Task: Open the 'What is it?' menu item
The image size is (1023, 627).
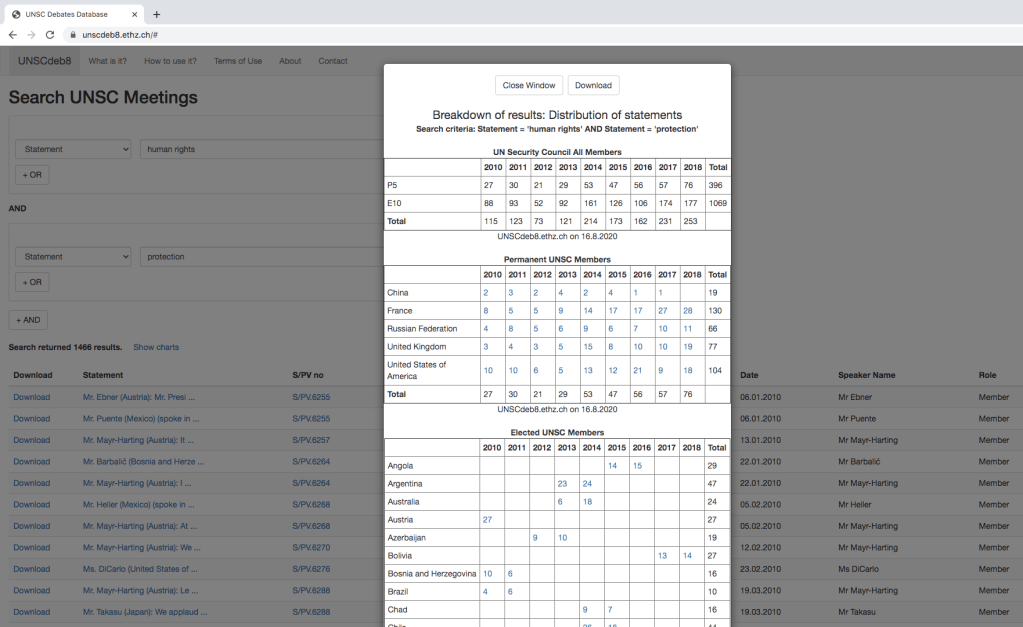Action: pos(107,61)
